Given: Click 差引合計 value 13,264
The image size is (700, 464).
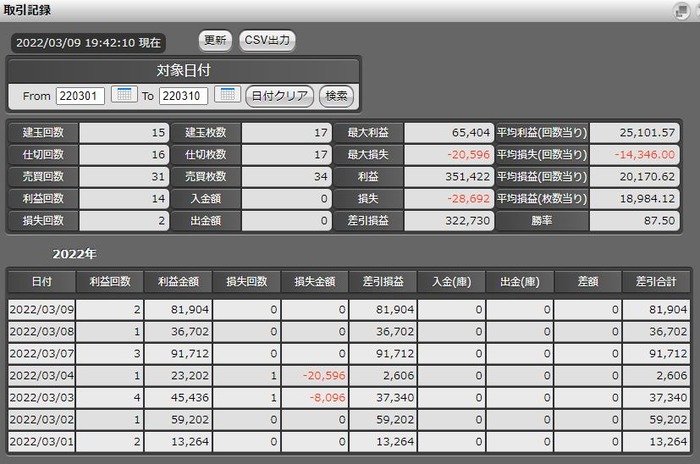Looking at the screenshot, I should (668, 441).
